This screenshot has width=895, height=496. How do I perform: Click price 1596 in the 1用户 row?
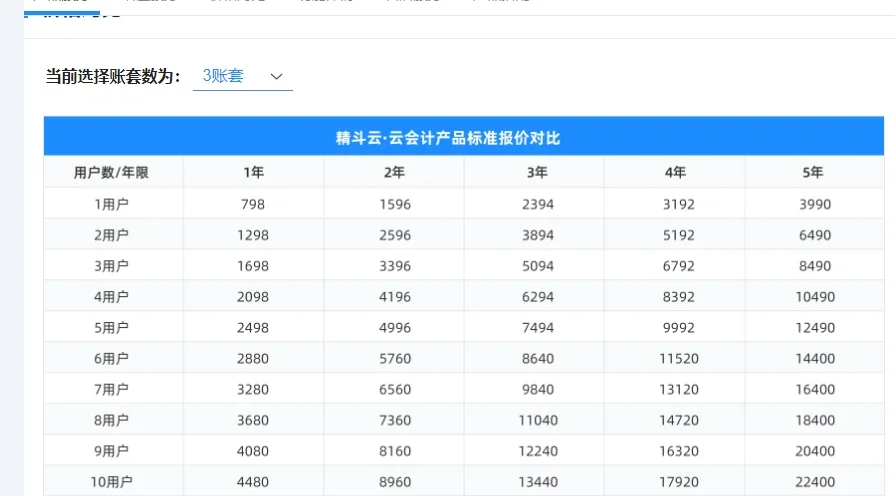click(395, 204)
